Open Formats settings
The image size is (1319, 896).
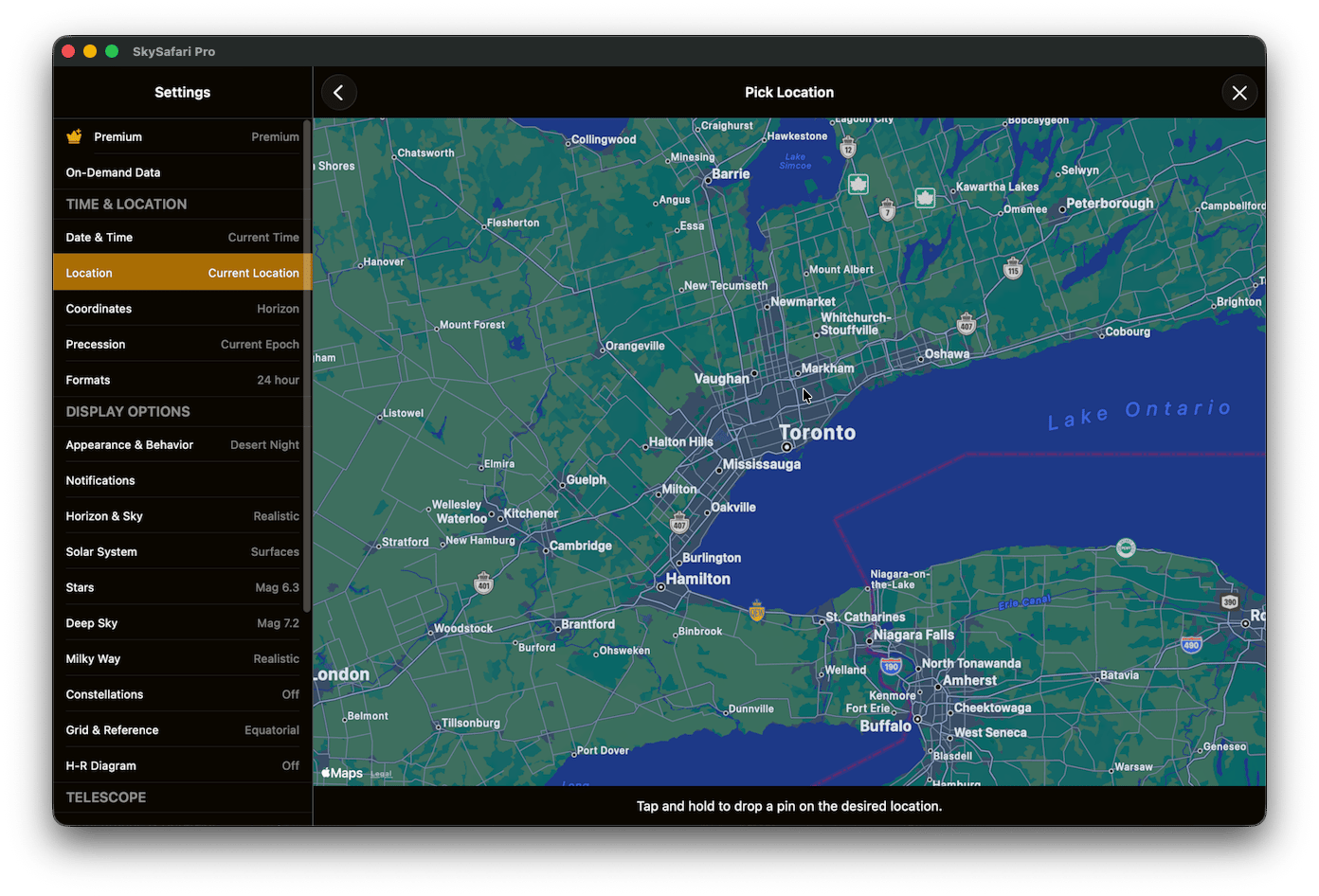click(x=182, y=380)
